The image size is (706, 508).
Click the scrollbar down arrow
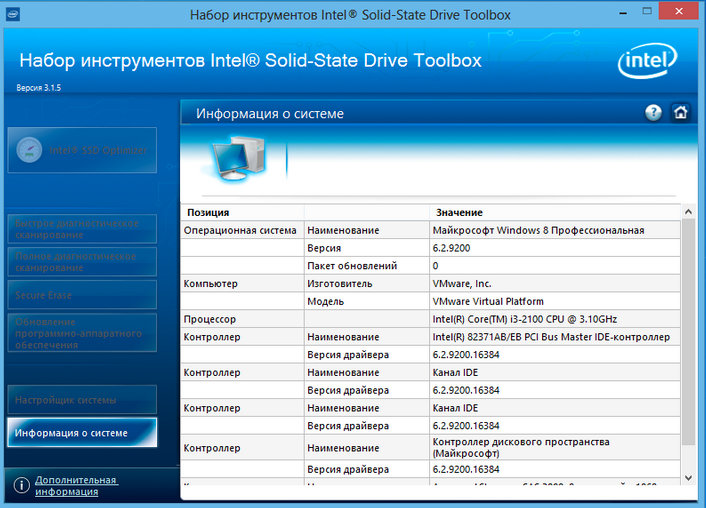688,478
